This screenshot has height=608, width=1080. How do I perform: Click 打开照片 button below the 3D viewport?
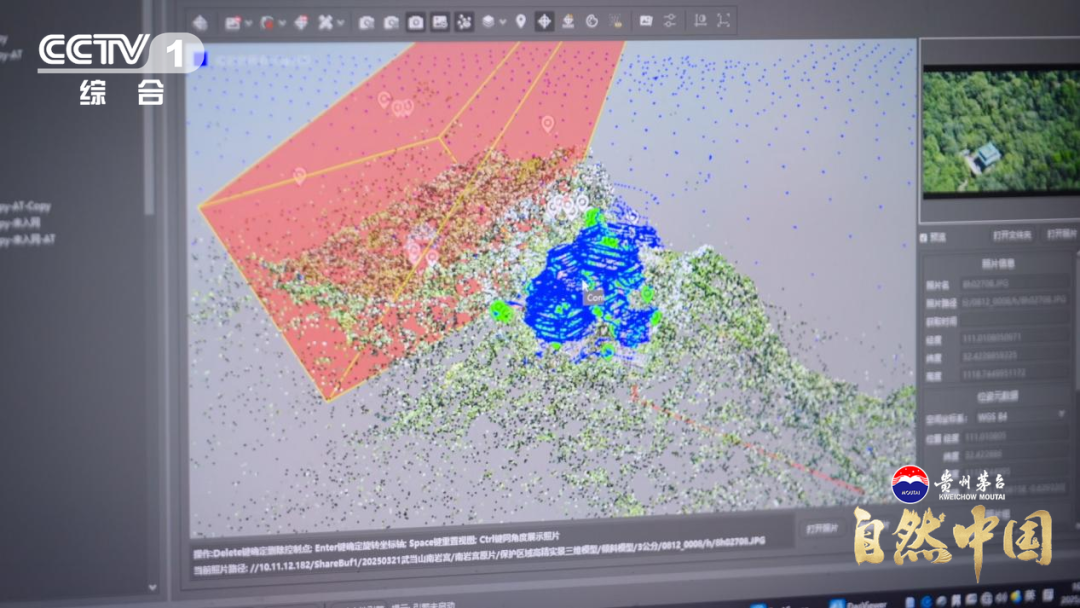pyautogui.click(x=822, y=529)
